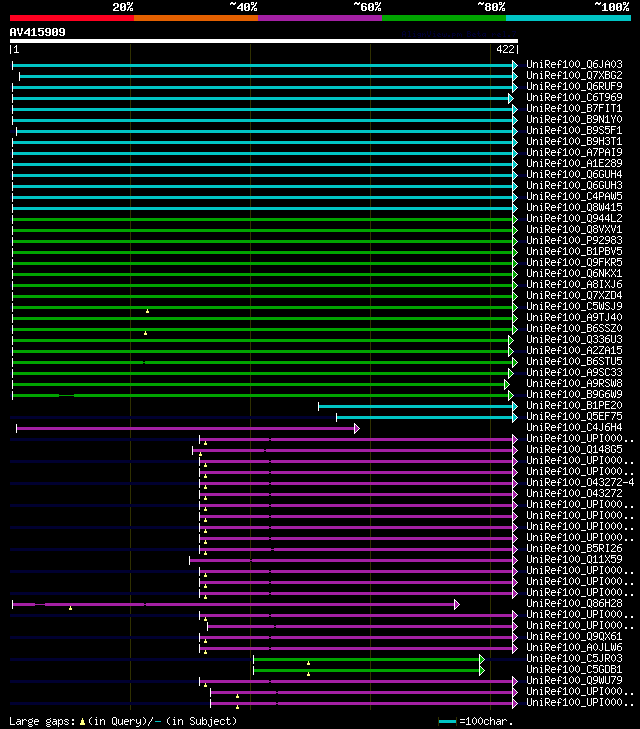Click the red 20% identity legend segment
The height and width of the screenshot is (729, 640).
[x=72, y=18]
